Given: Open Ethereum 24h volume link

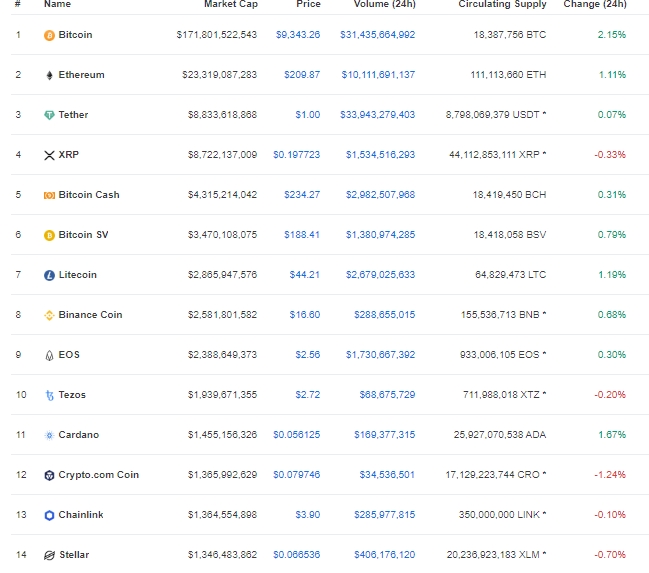Looking at the screenshot, I should click(x=378, y=75).
